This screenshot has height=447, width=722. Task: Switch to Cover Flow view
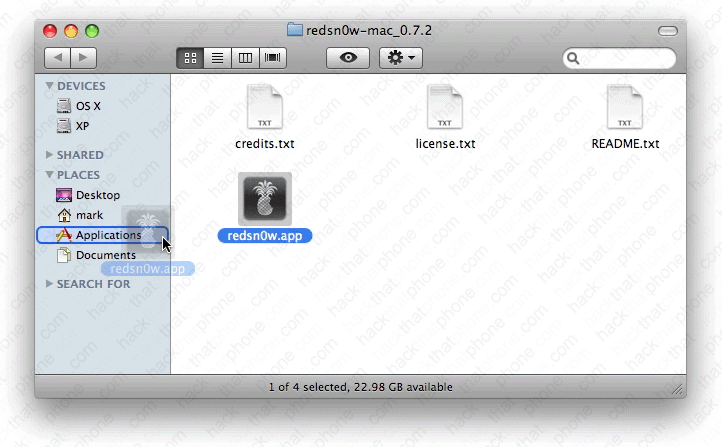pyautogui.click(x=272, y=58)
